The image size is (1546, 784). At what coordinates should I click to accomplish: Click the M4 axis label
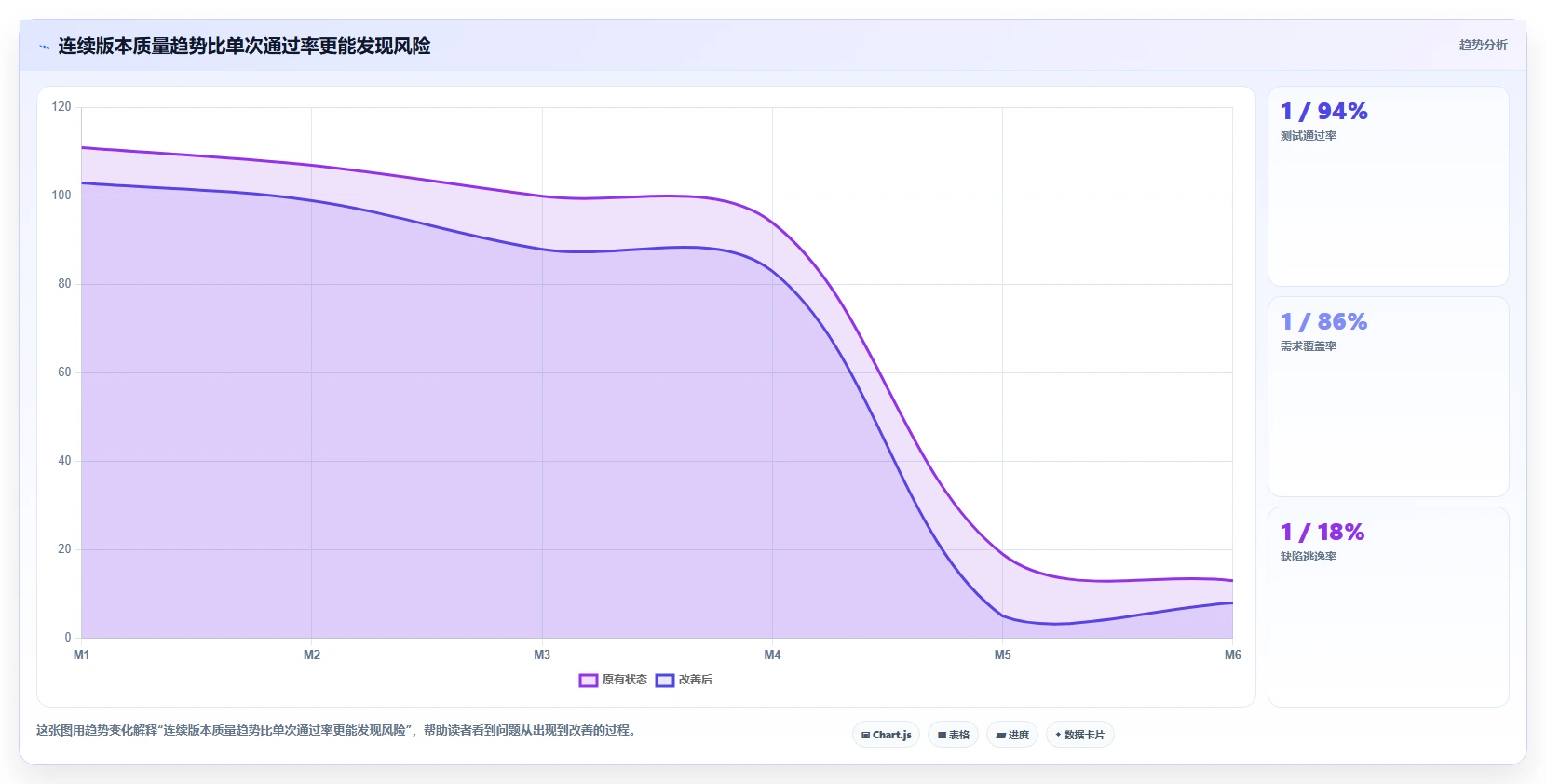(772, 656)
